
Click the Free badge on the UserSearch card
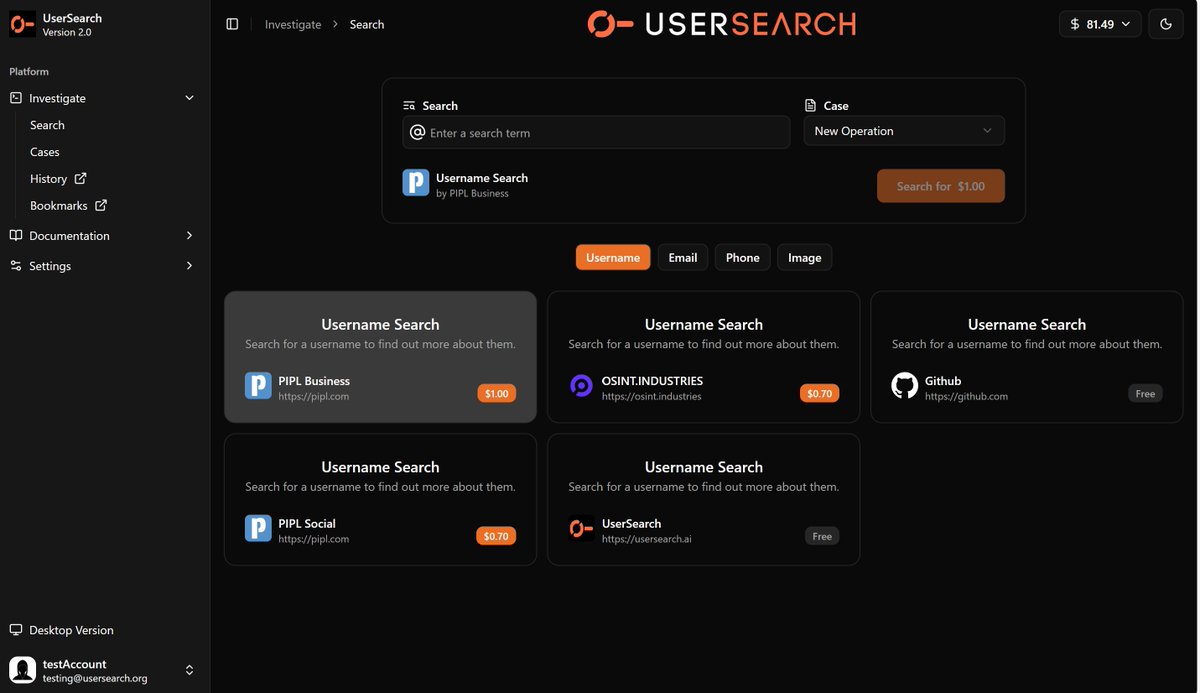click(x=822, y=536)
